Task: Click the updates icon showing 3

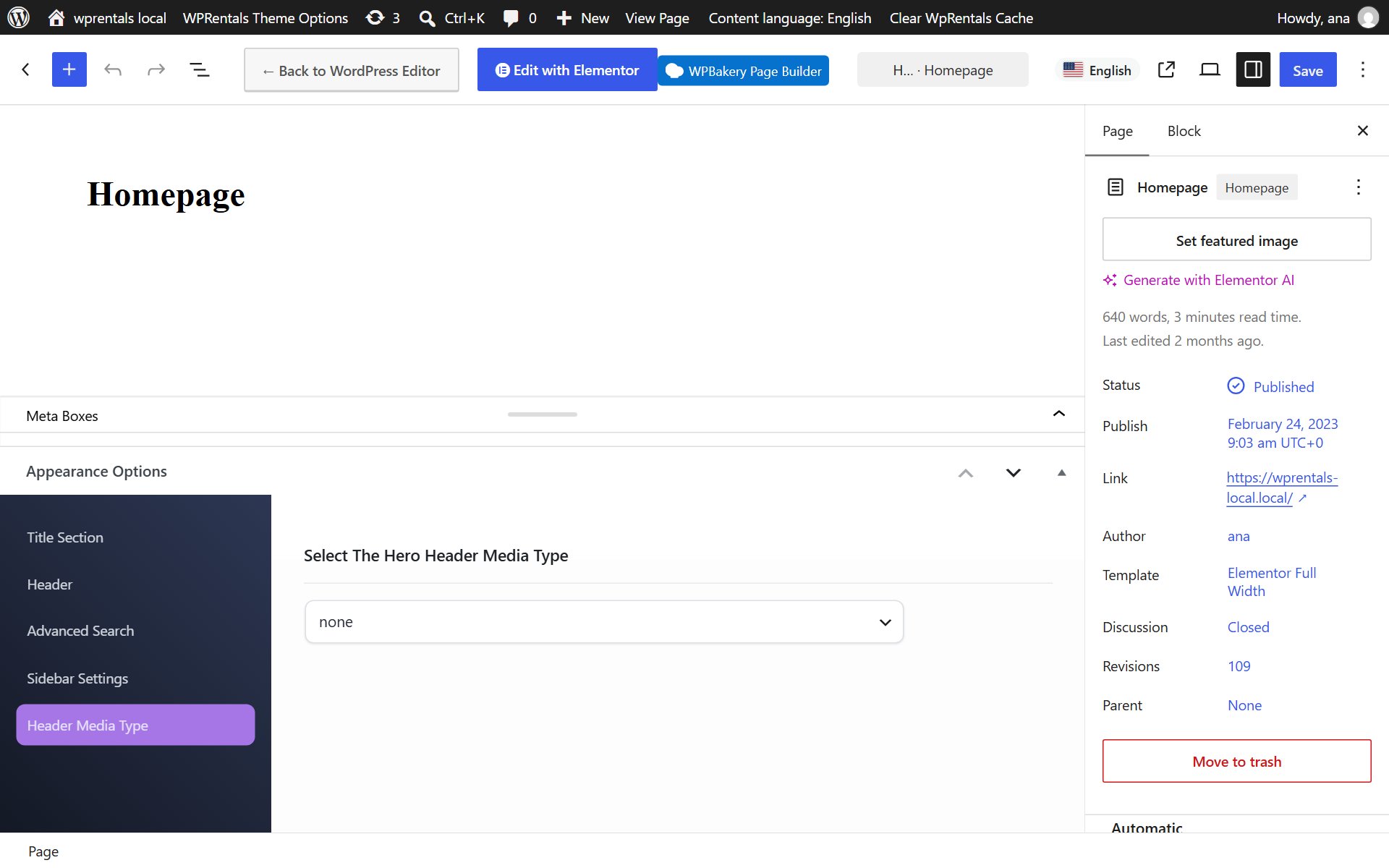Action: click(x=375, y=17)
